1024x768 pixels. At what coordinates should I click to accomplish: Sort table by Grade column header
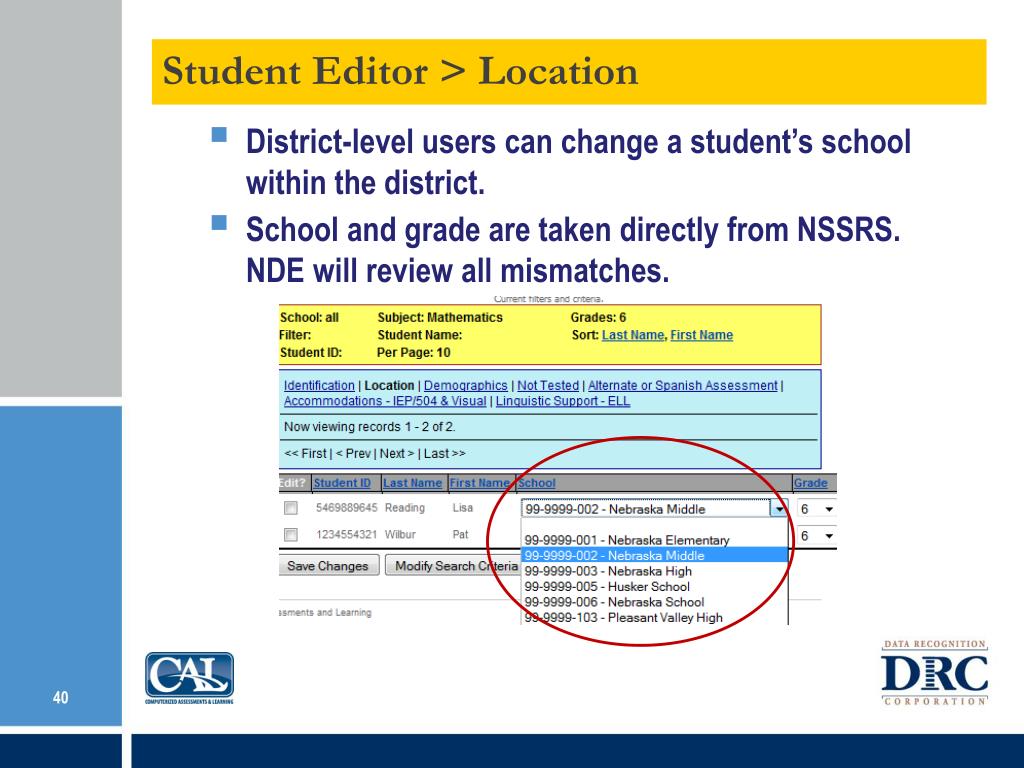pyautogui.click(x=810, y=483)
